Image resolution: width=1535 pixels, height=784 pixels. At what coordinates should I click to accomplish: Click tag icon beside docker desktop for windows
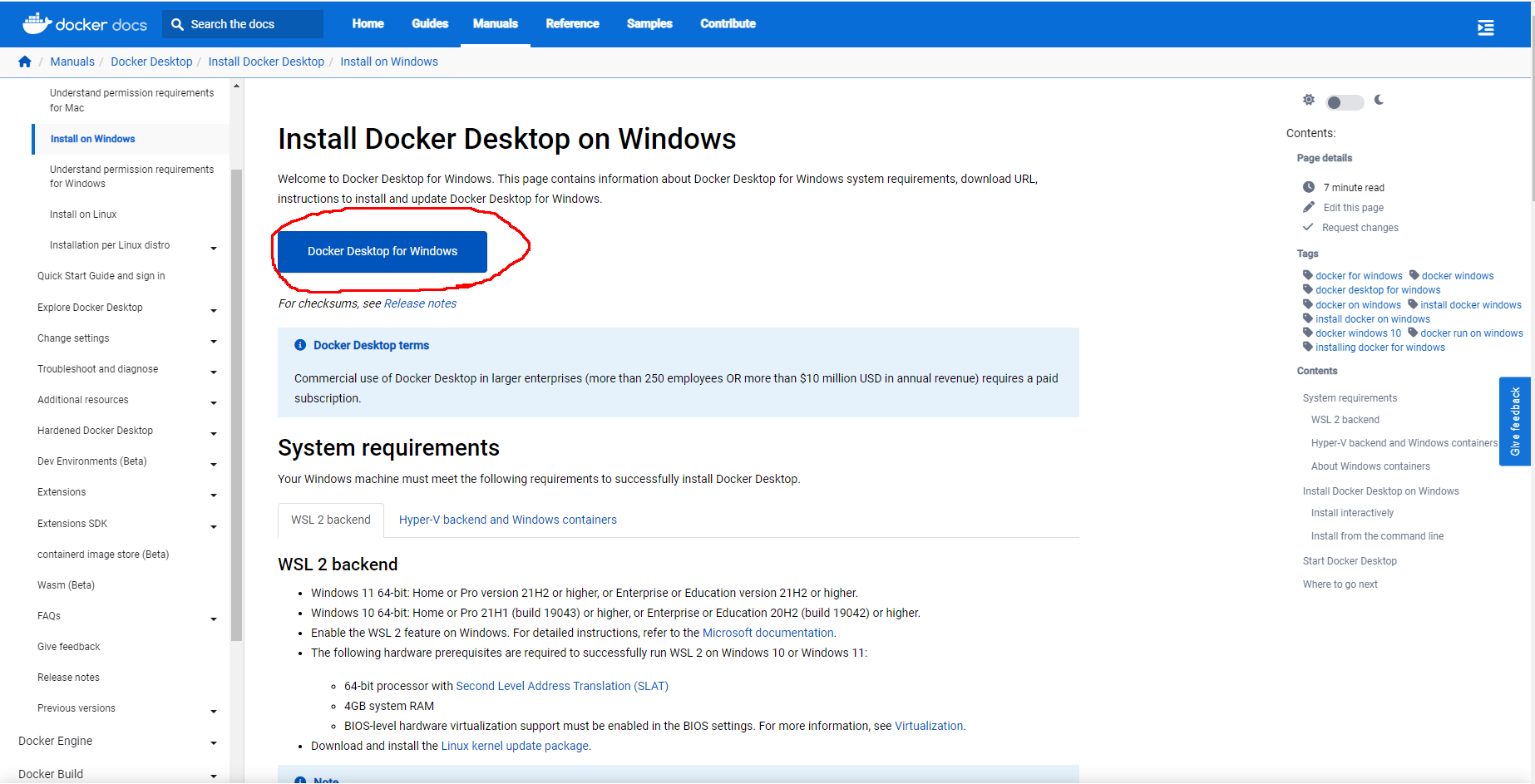click(x=1308, y=289)
